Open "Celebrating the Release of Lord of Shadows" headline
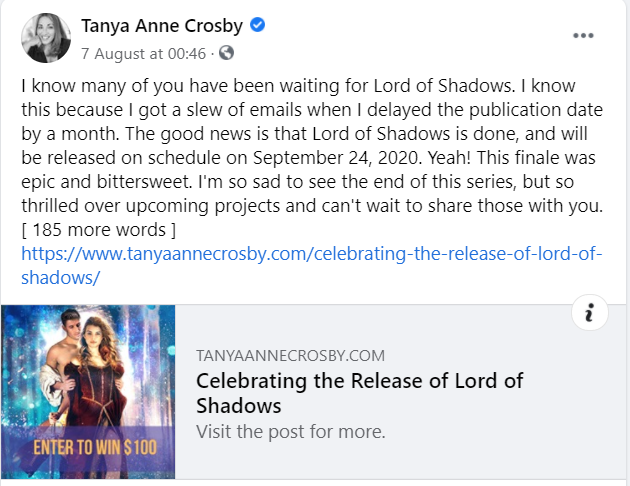The width and height of the screenshot is (630, 486). coord(360,393)
